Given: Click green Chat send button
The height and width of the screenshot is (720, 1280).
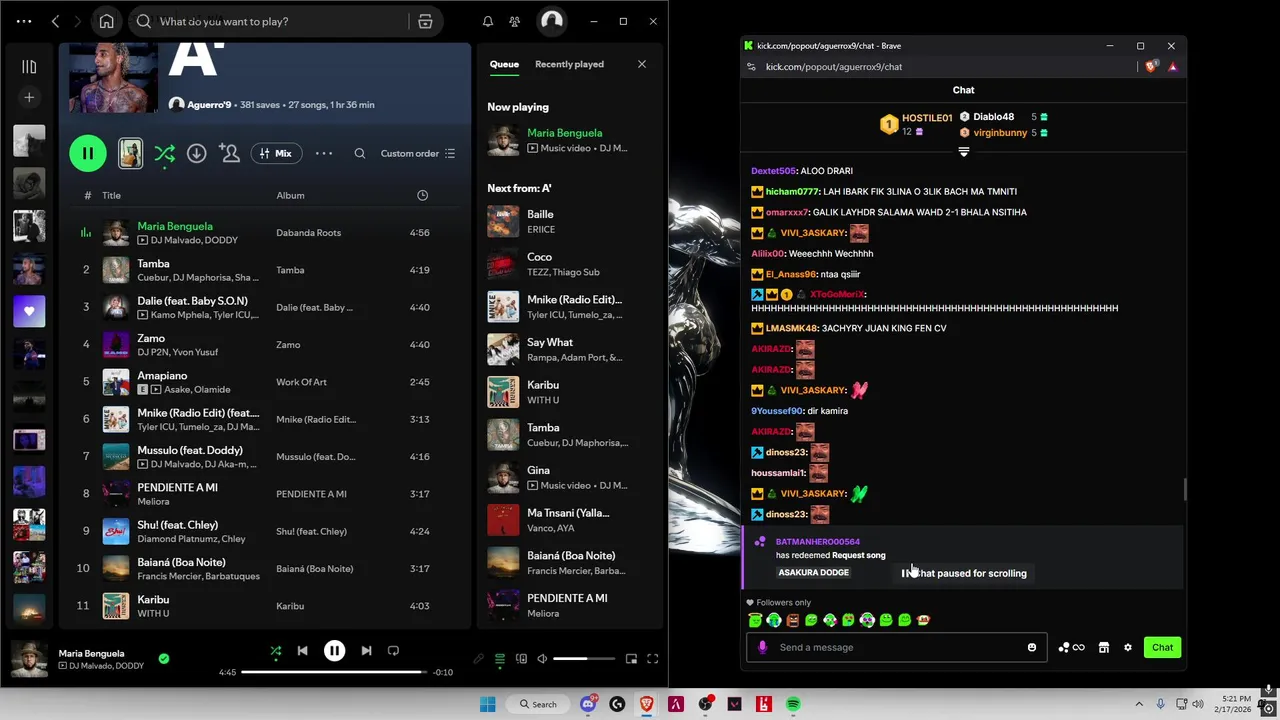Looking at the screenshot, I should point(1162,647).
